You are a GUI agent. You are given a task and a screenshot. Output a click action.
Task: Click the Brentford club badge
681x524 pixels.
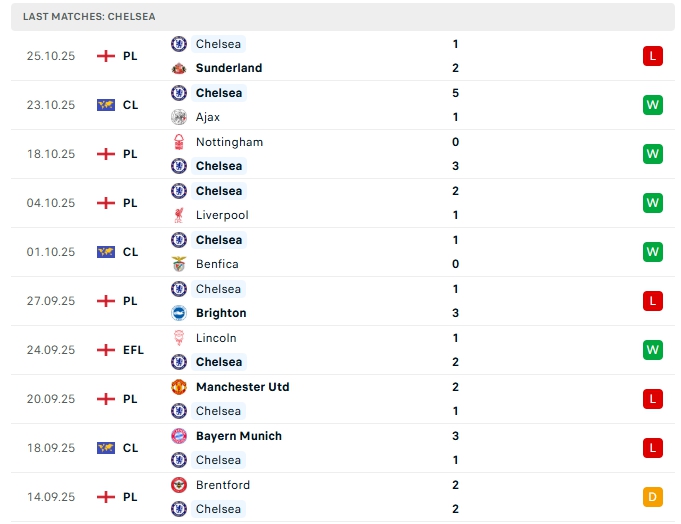[x=179, y=485]
